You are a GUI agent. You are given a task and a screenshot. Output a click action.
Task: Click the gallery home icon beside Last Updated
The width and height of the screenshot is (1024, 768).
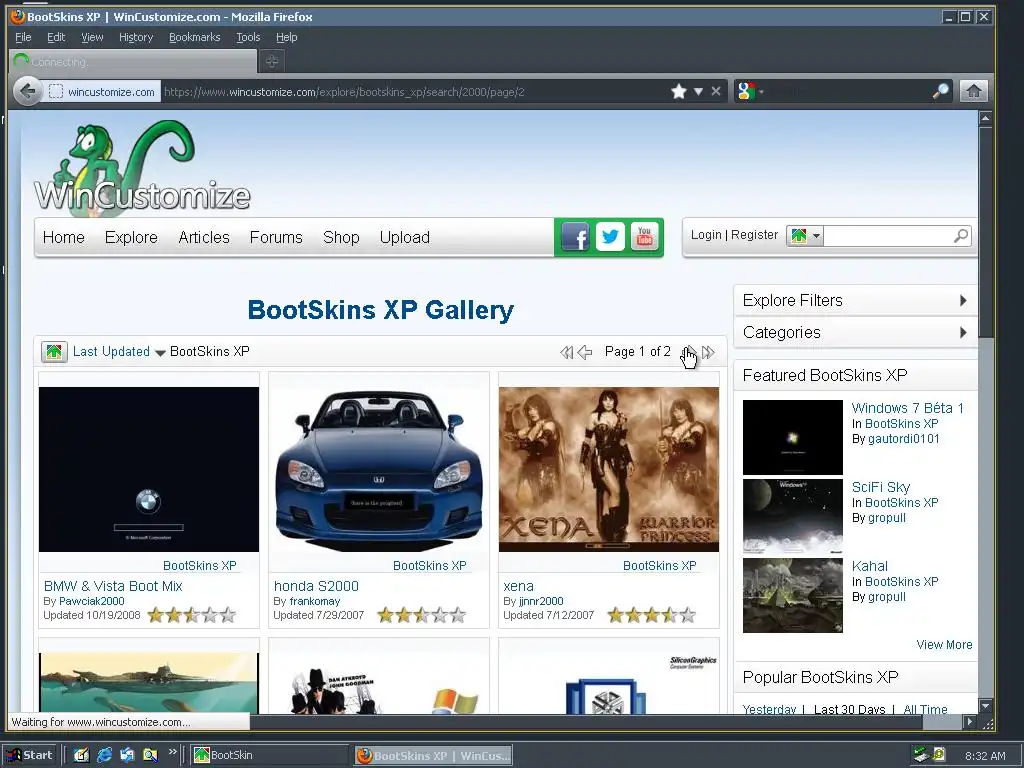54,352
